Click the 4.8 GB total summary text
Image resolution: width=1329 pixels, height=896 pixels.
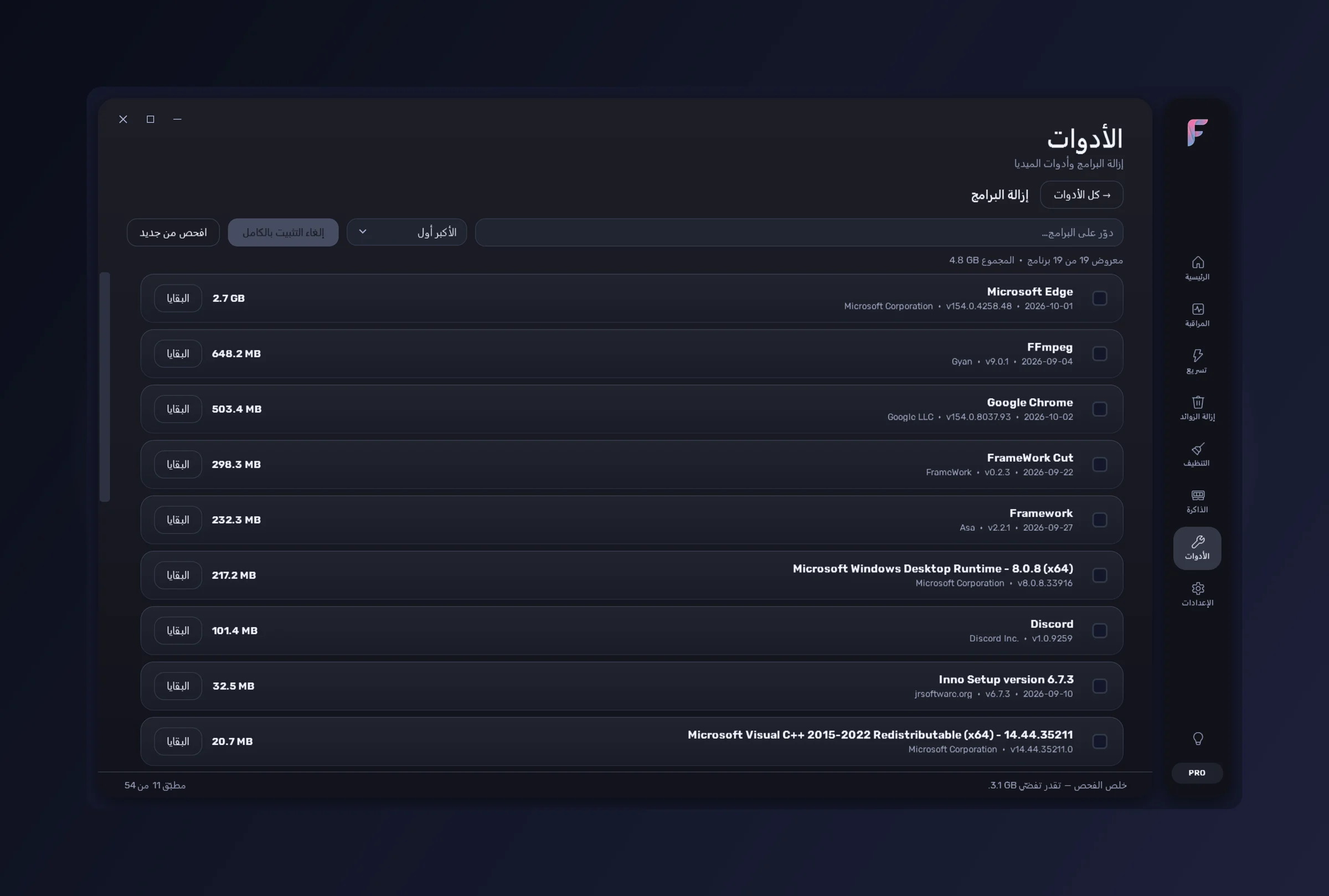(982, 260)
